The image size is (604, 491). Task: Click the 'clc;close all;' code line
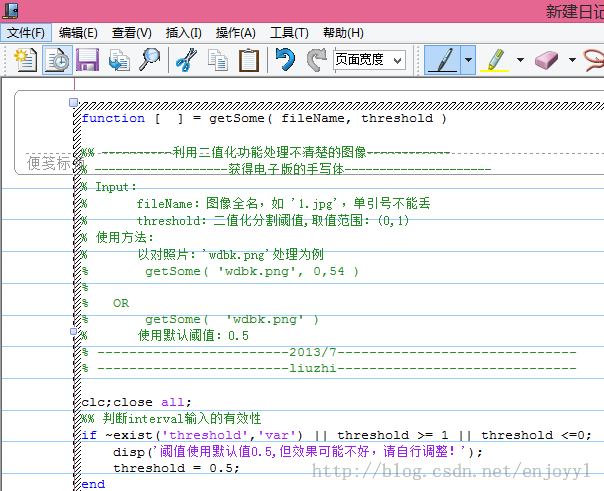coord(136,402)
